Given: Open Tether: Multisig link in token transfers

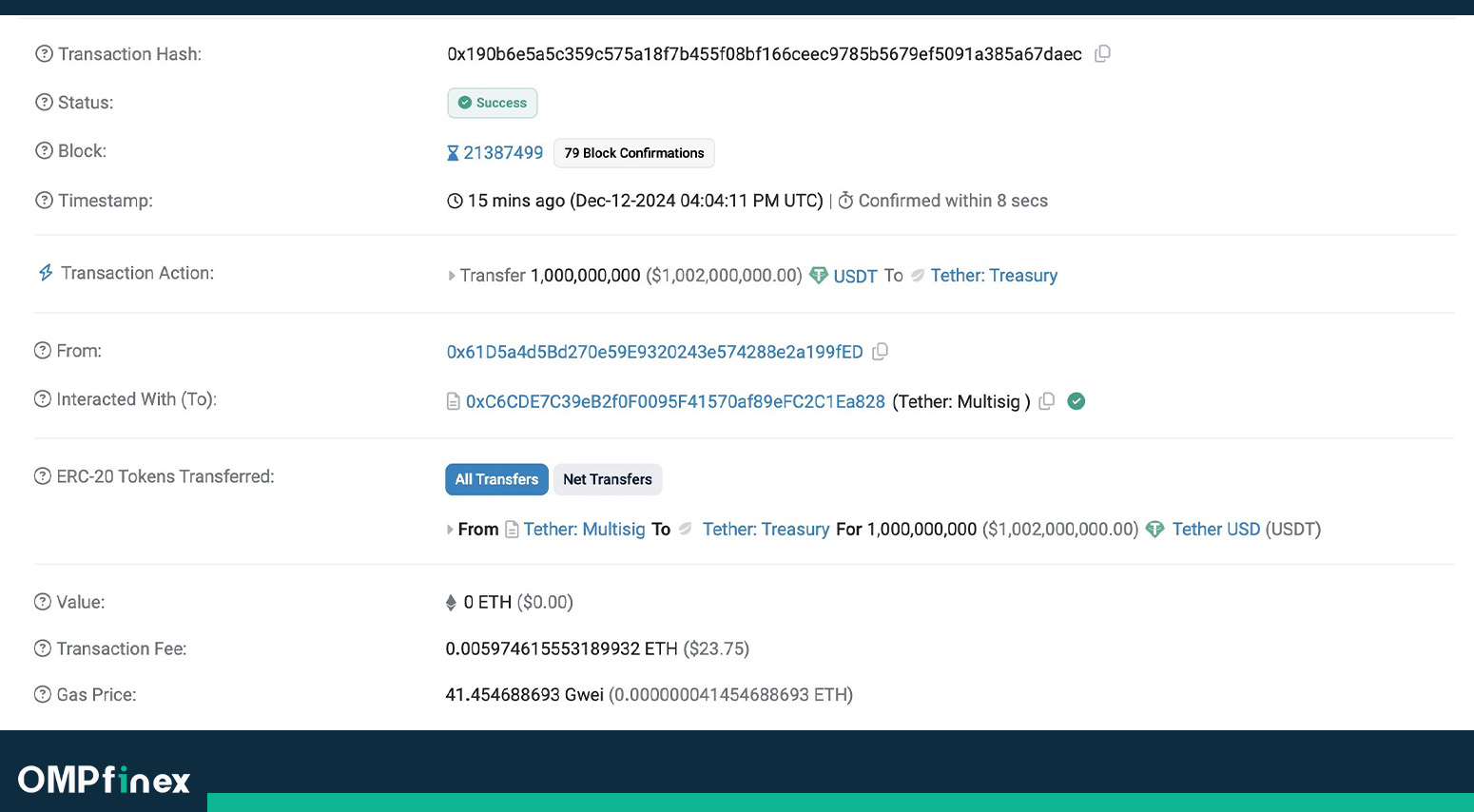Looking at the screenshot, I should 584,530.
